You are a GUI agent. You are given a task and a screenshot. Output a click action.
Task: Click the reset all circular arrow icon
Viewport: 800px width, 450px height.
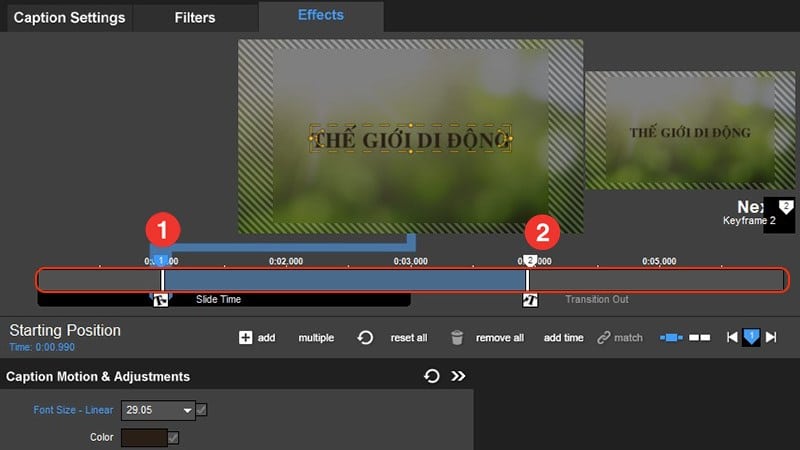pyautogui.click(x=366, y=338)
